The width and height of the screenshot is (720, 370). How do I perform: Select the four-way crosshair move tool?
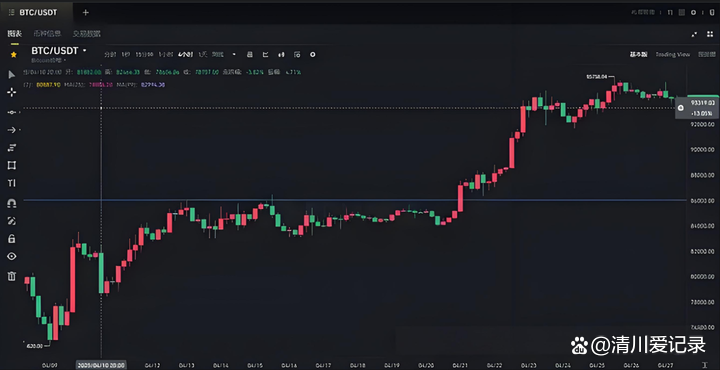(x=12, y=92)
